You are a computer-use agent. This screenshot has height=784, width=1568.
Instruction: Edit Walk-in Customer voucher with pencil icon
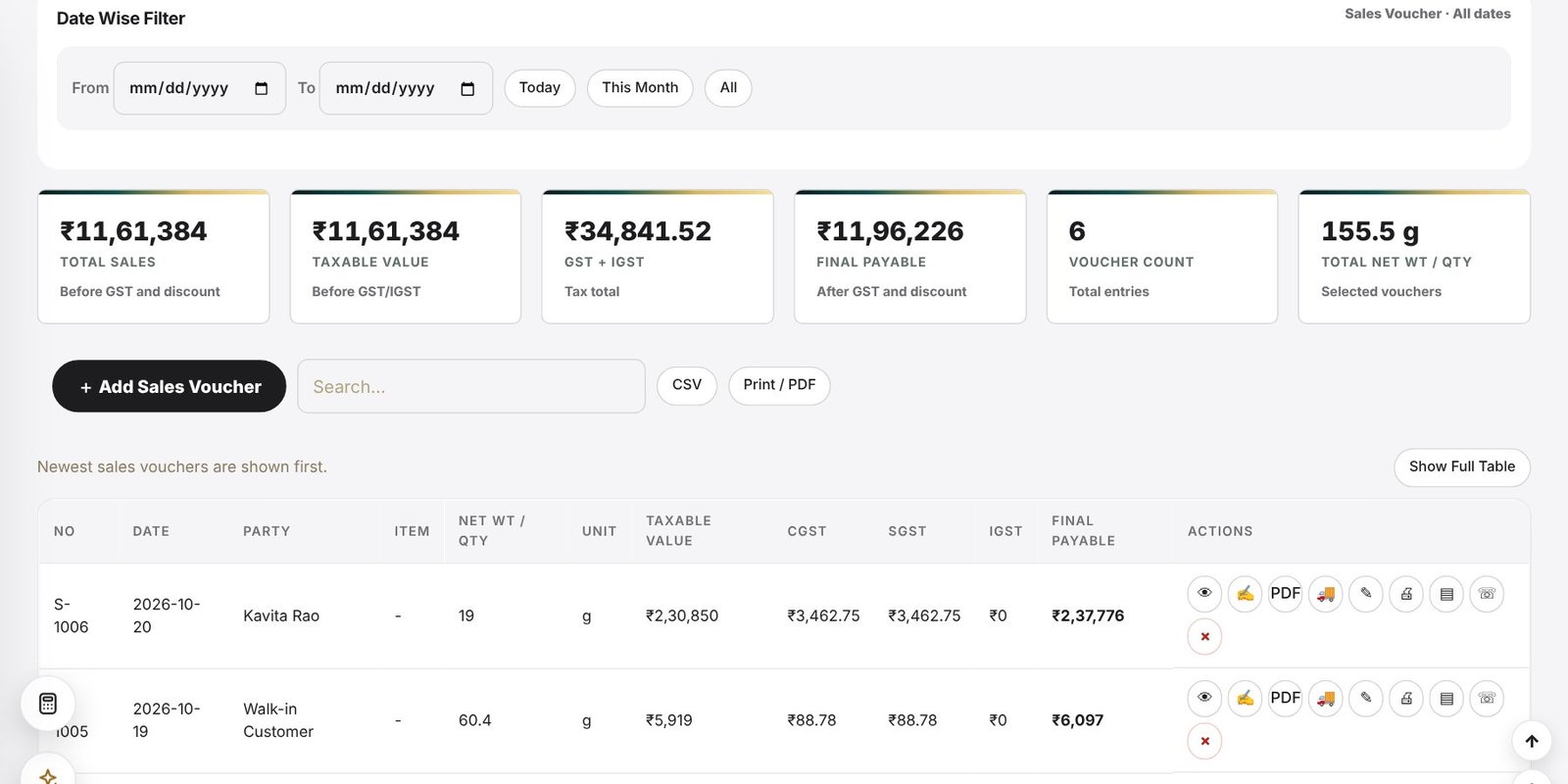1365,699
